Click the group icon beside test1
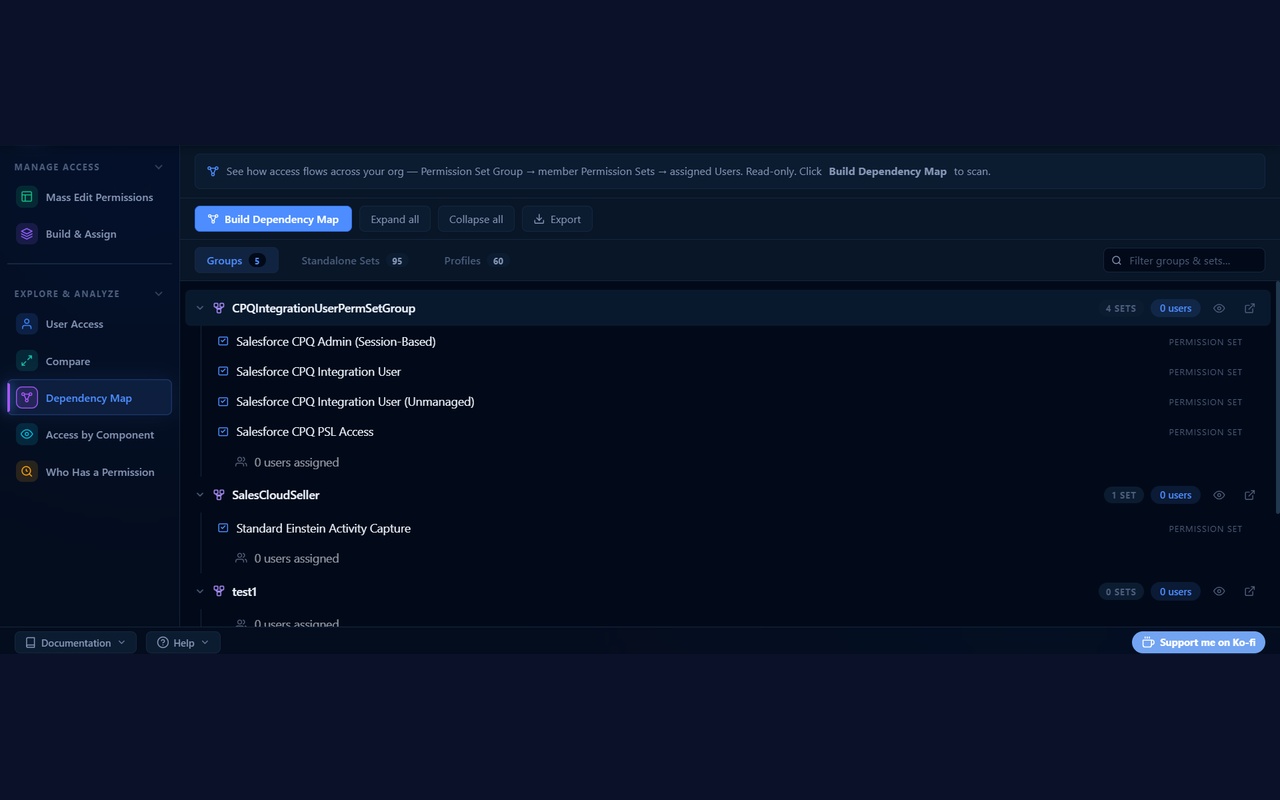This screenshot has height=800, width=1280. pos(219,592)
